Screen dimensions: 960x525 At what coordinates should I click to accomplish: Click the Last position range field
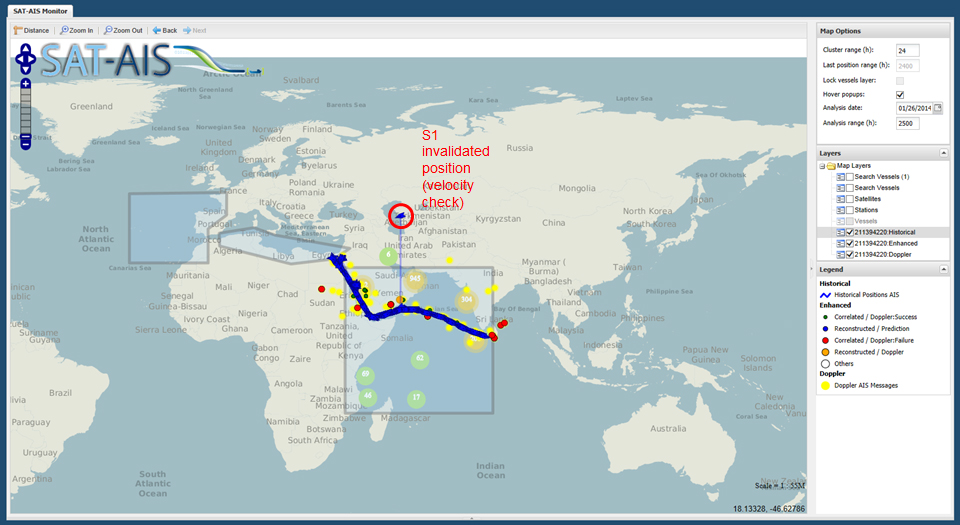click(907, 65)
